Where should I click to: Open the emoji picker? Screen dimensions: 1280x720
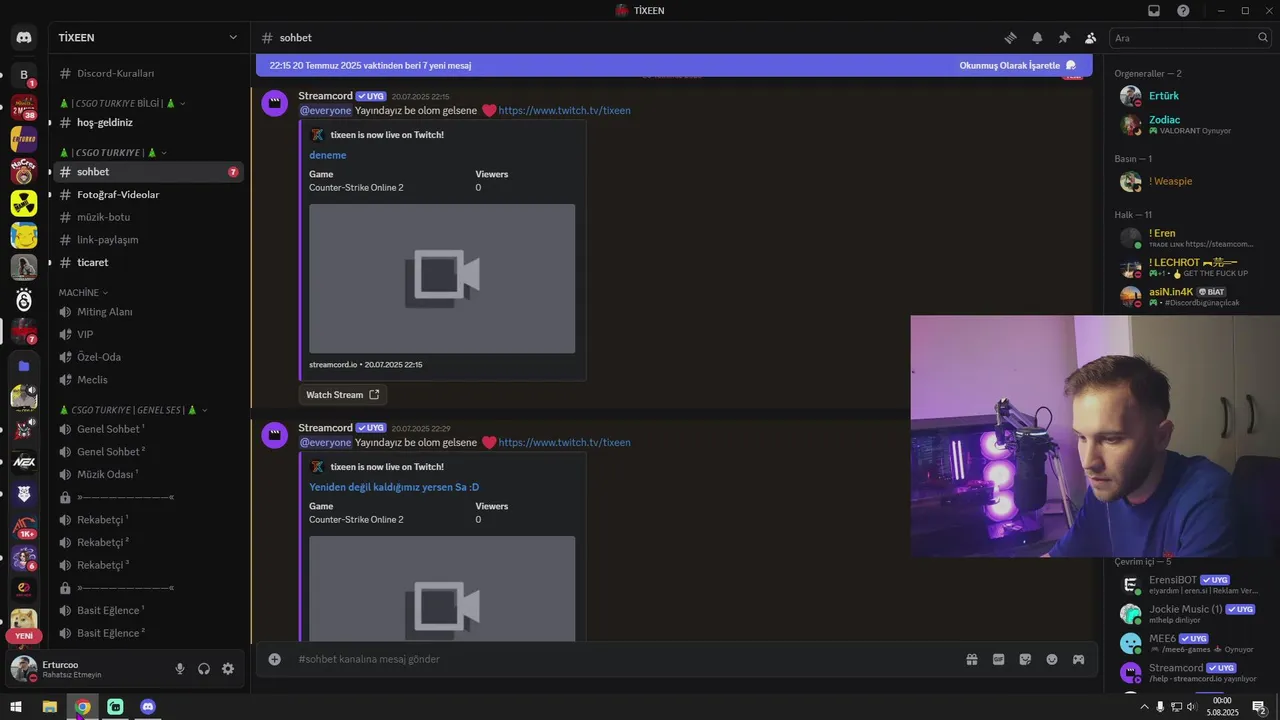[1052, 659]
